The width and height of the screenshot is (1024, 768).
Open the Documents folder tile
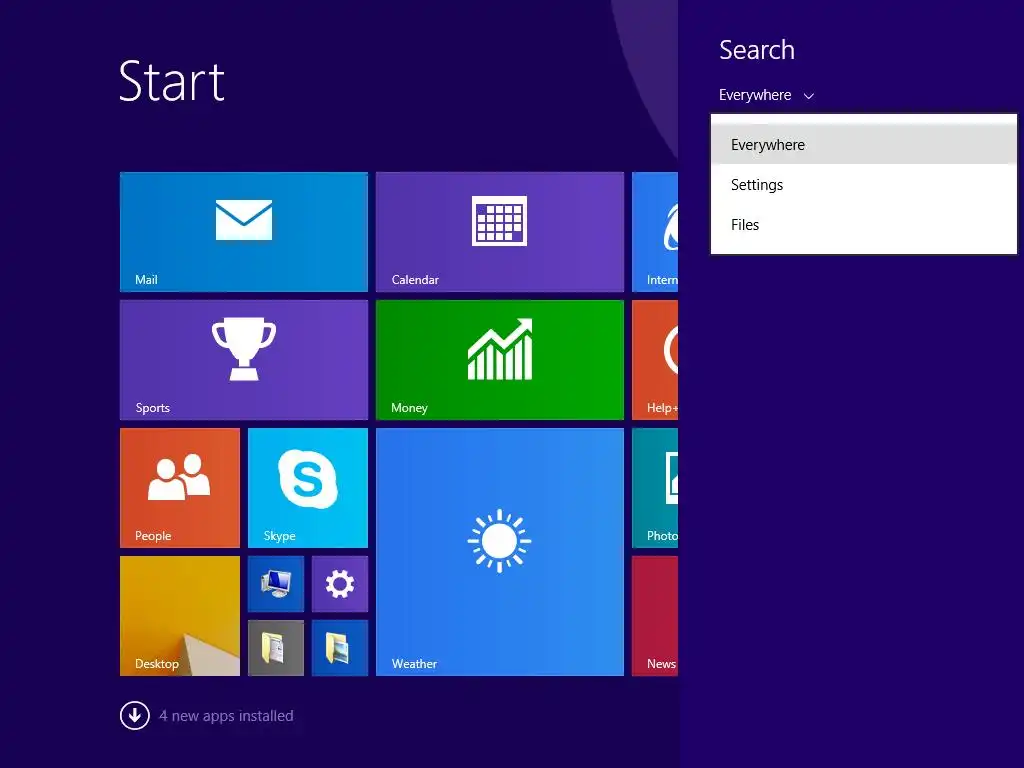pyautogui.click(x=276, y=648)
